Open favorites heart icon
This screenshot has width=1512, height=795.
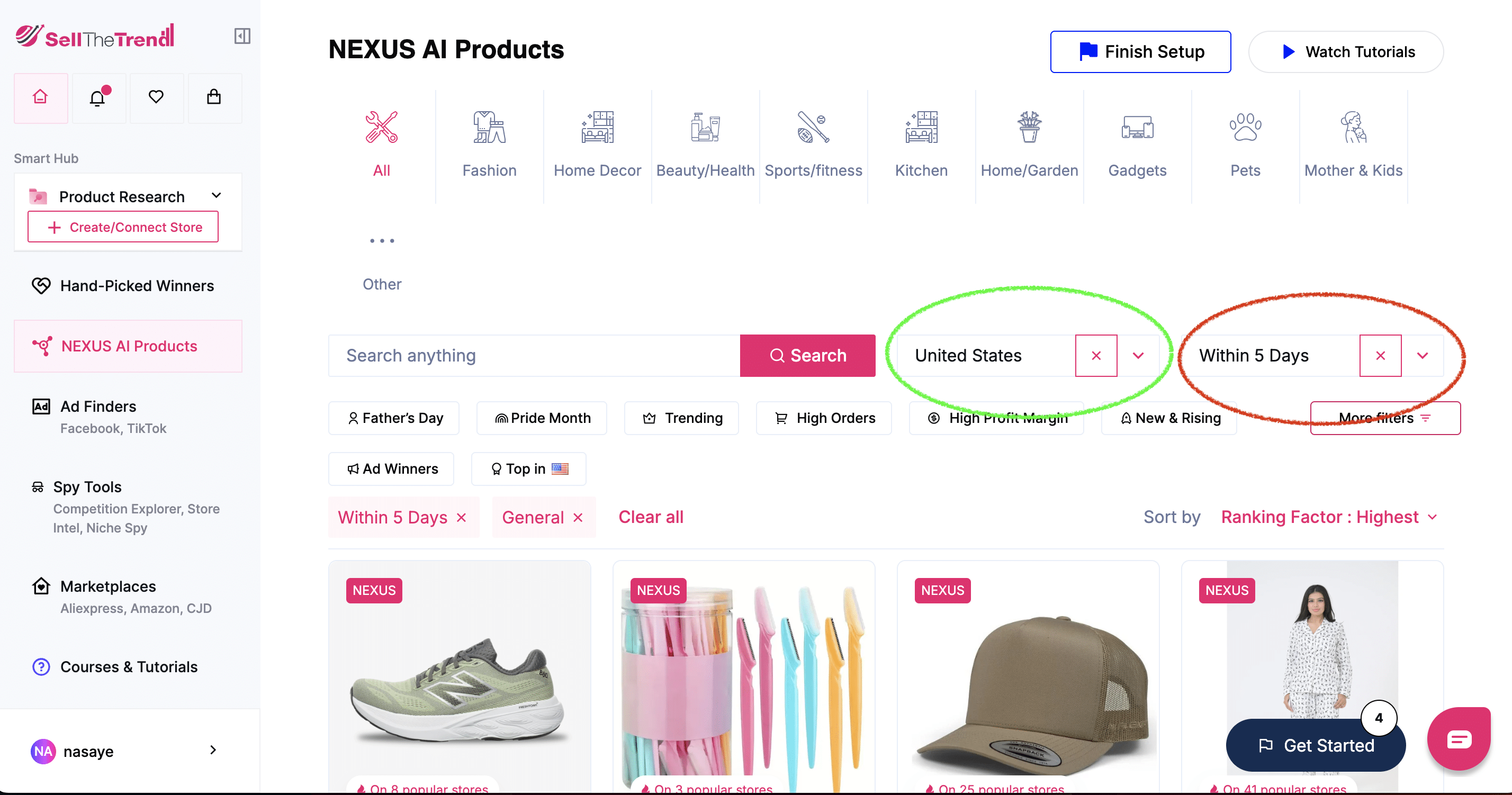[x=156, y=97]
